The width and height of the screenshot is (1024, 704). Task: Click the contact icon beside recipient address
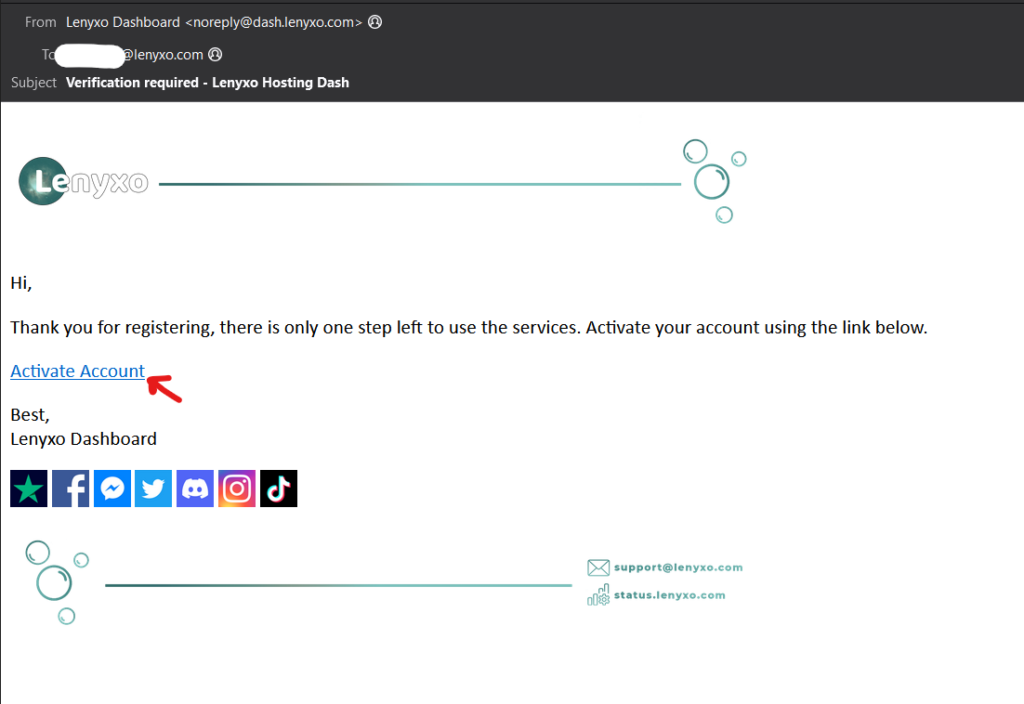tap(216, 55)
